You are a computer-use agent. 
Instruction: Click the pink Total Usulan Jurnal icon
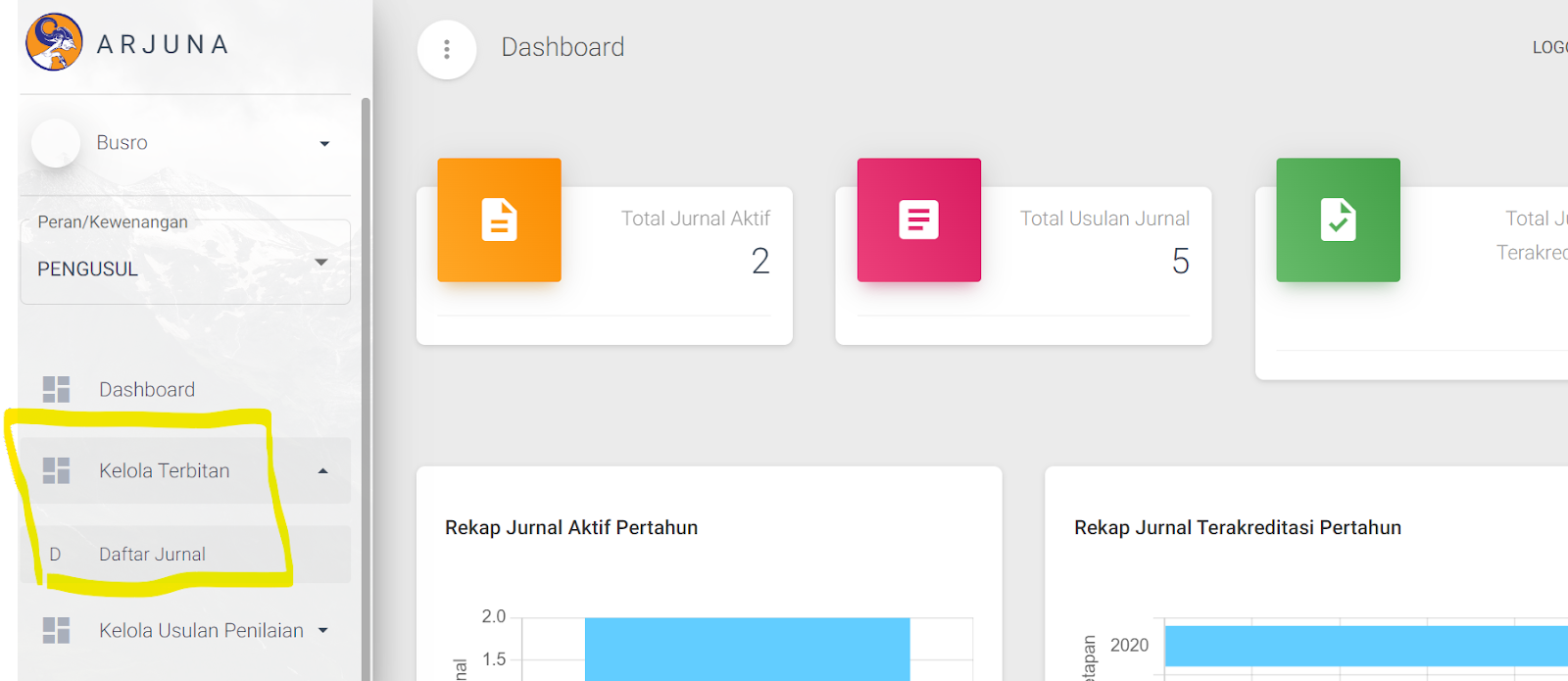click(918, 219)
